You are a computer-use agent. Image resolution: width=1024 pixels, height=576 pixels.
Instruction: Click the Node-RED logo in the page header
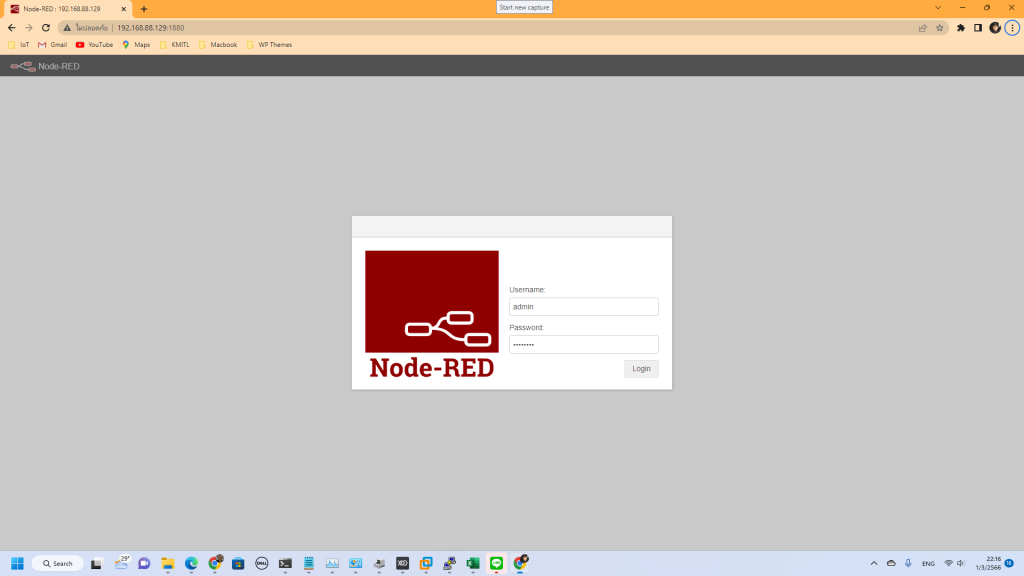[x=22, y=66]
